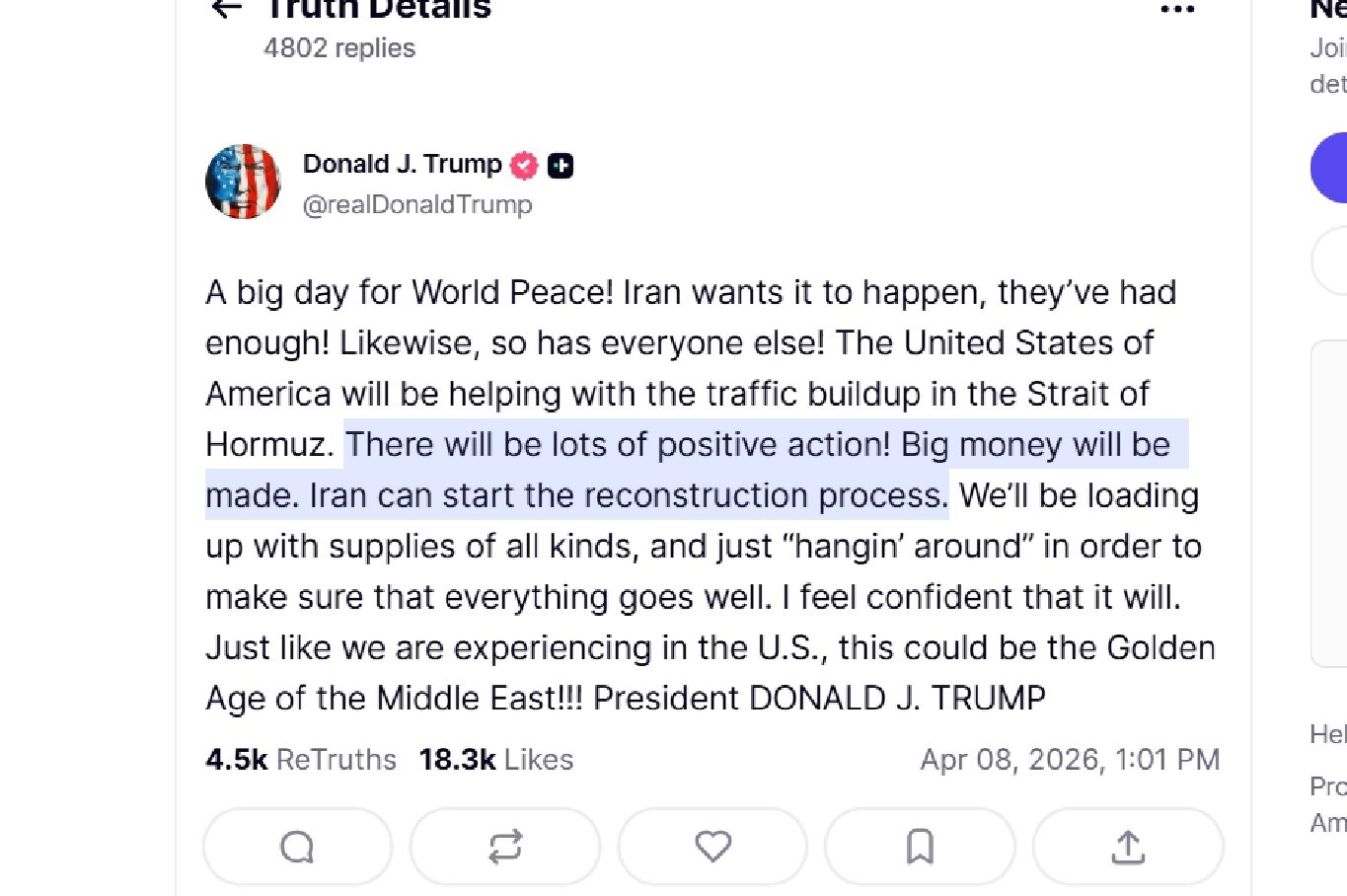Open Donald J. Trump's profile name link
This screenshot has width=1347, height=896.
[x=402, y=164]
